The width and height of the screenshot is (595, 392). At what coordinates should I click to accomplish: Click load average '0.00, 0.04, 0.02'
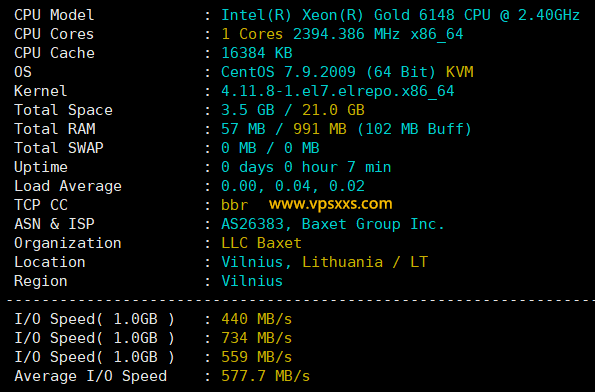tap(293, 186)
